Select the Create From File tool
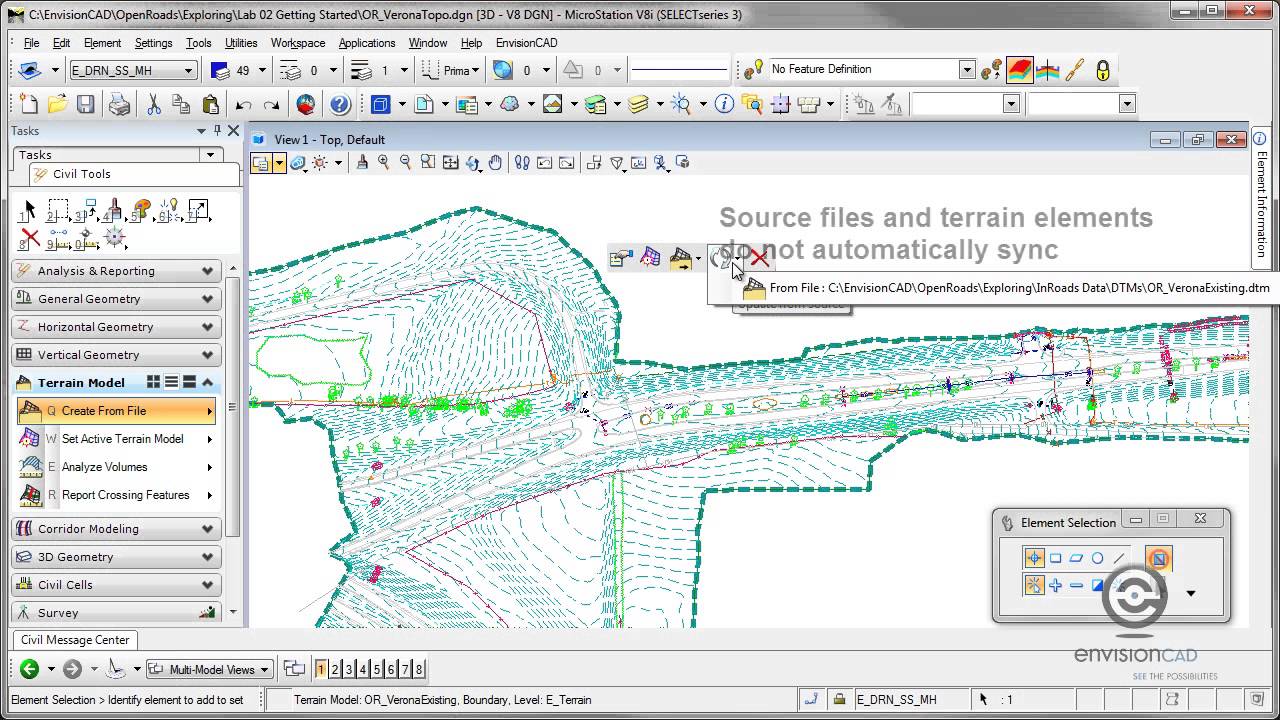 [x=116, y=411]
